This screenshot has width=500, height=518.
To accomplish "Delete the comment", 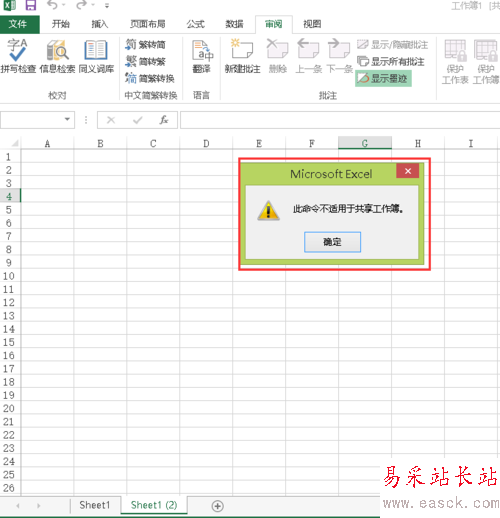I will [x=277, y=55].
